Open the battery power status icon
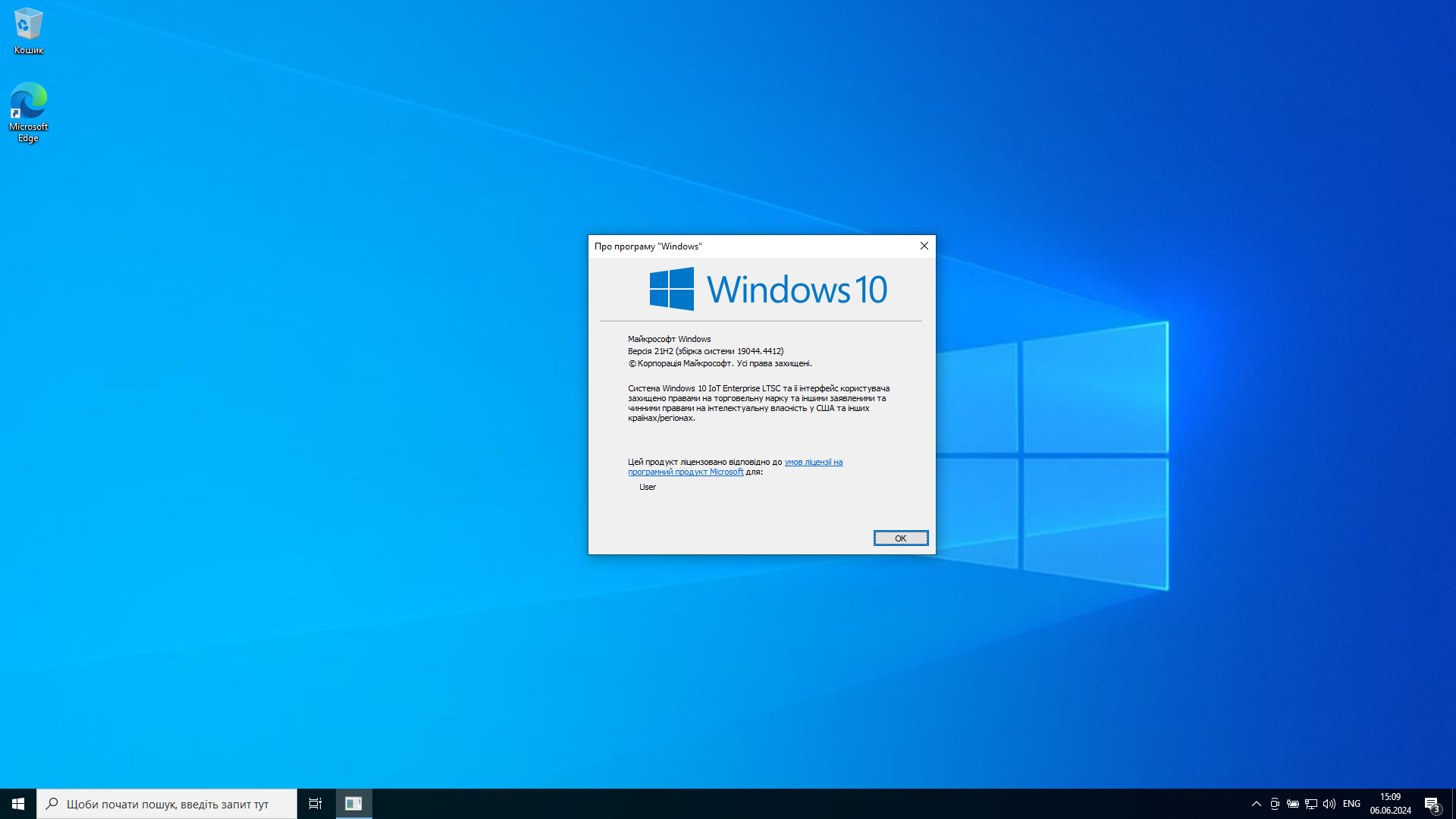The height and width of the screenshot is (819, 1456). click(1293, 804)
